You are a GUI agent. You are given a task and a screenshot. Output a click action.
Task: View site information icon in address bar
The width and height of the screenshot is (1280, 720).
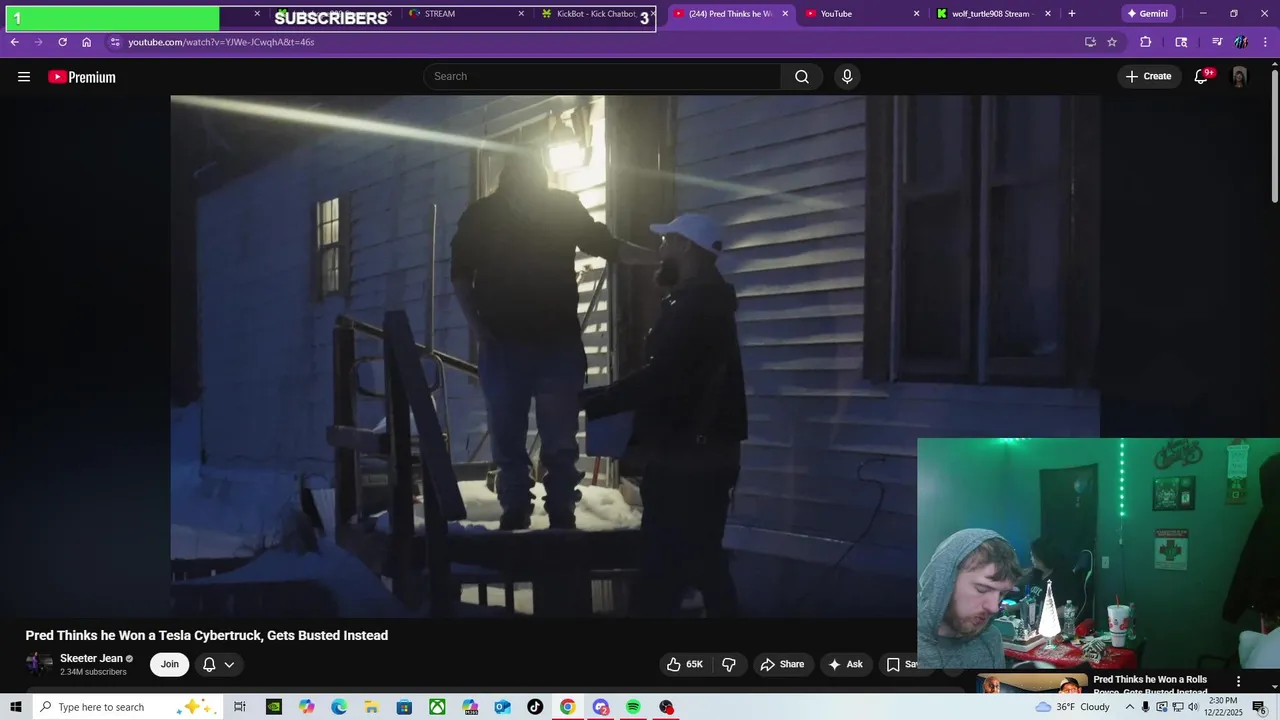115,42
